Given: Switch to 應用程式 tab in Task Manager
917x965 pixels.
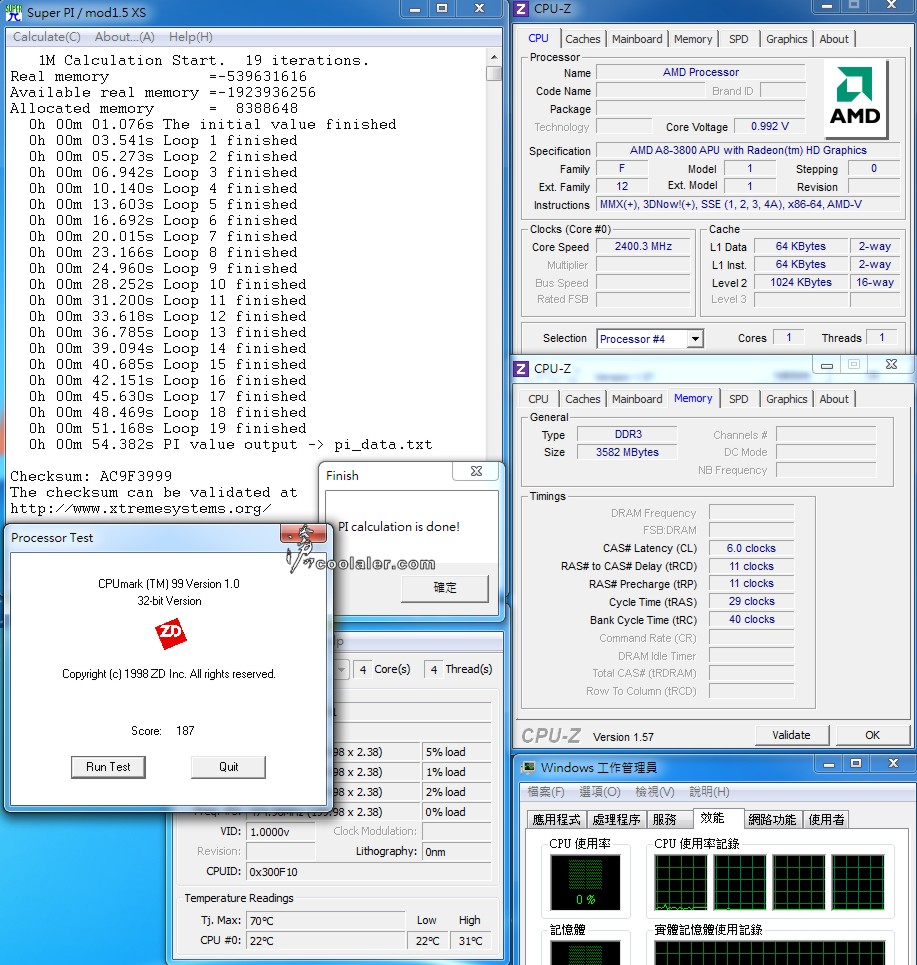Looking at the screenshot, I should [556, 819].
